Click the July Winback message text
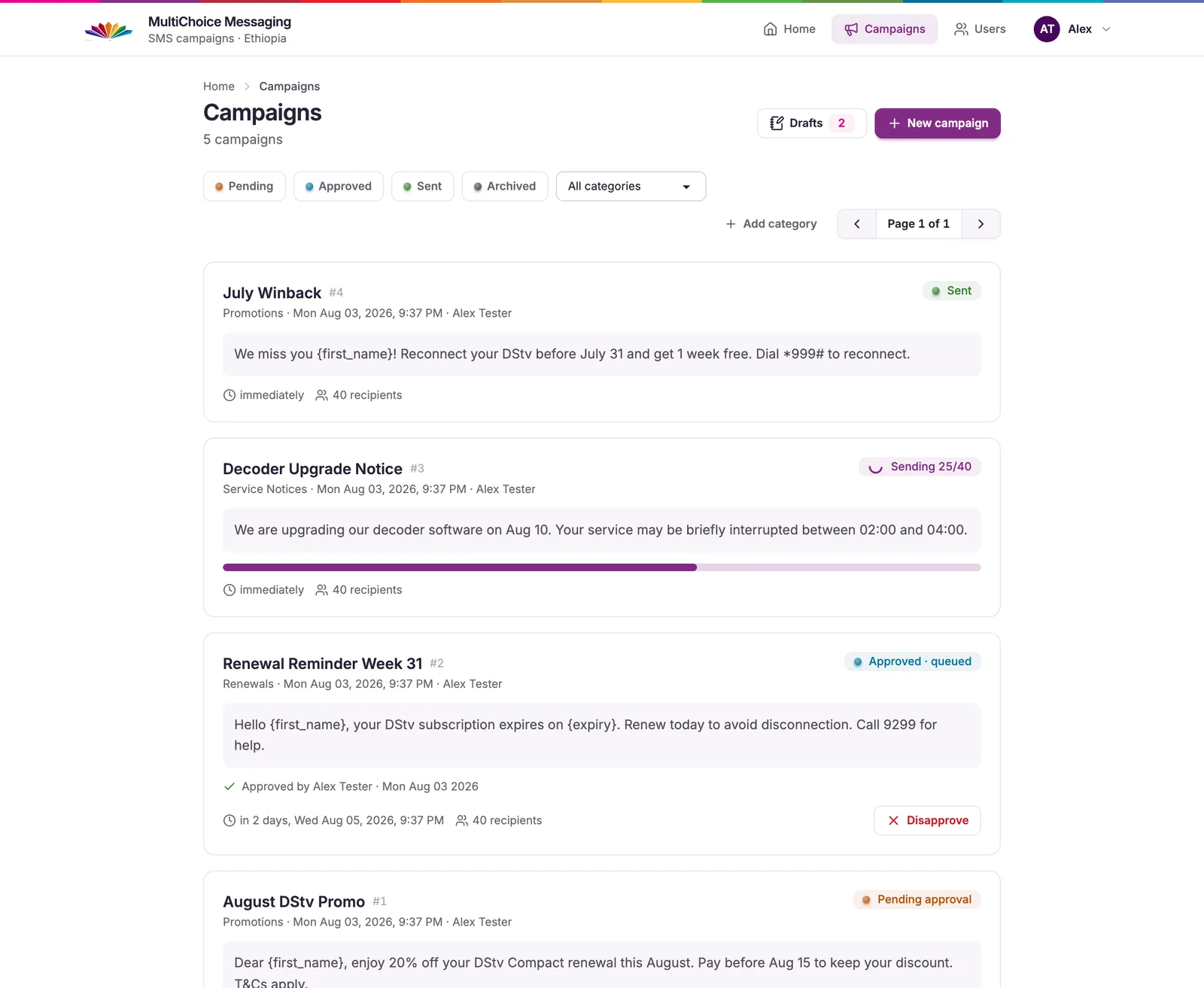Screen dimensions: 1204x988 [x=572, y=354]
